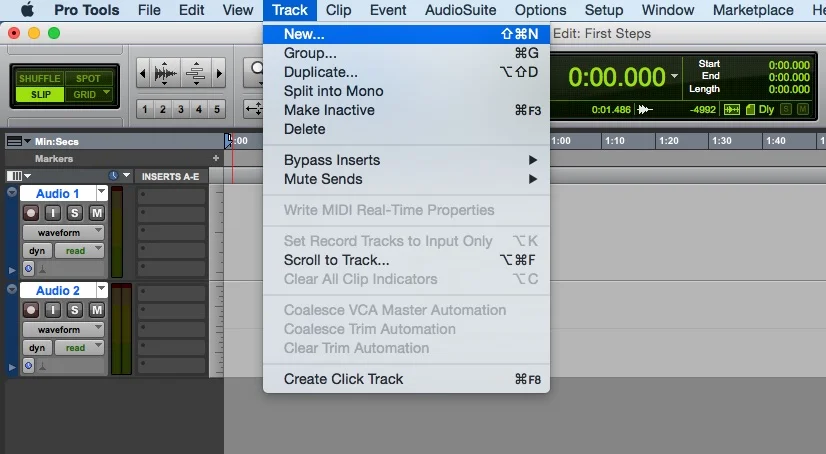The width and height of the screenshot is (826, 454).
Task: Expand Audio 1 track playlist triangle
Action: 12,270
